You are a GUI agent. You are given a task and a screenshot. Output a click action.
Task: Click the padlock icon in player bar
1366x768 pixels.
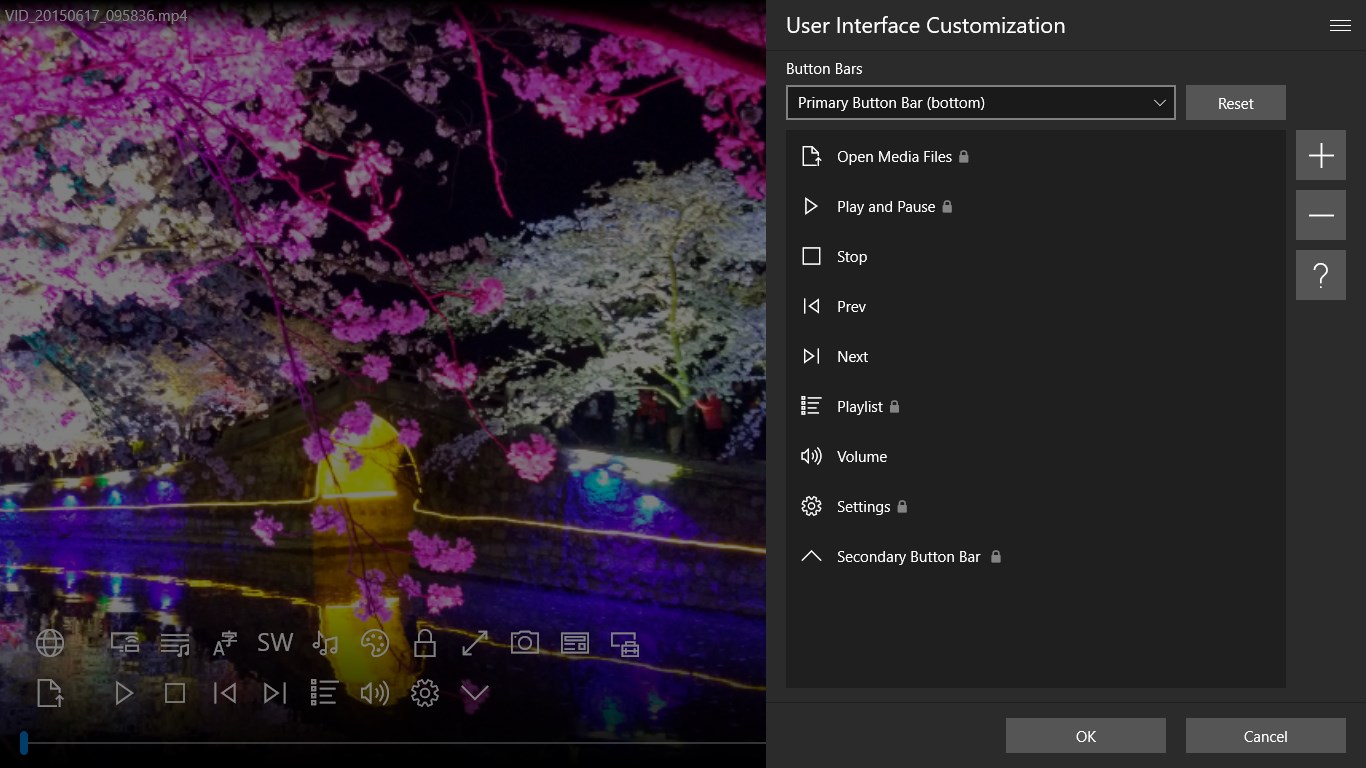(425, 643)
